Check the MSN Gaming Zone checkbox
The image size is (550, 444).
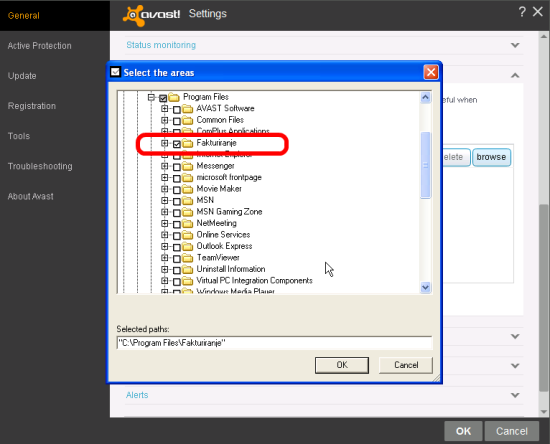point(177,213)
